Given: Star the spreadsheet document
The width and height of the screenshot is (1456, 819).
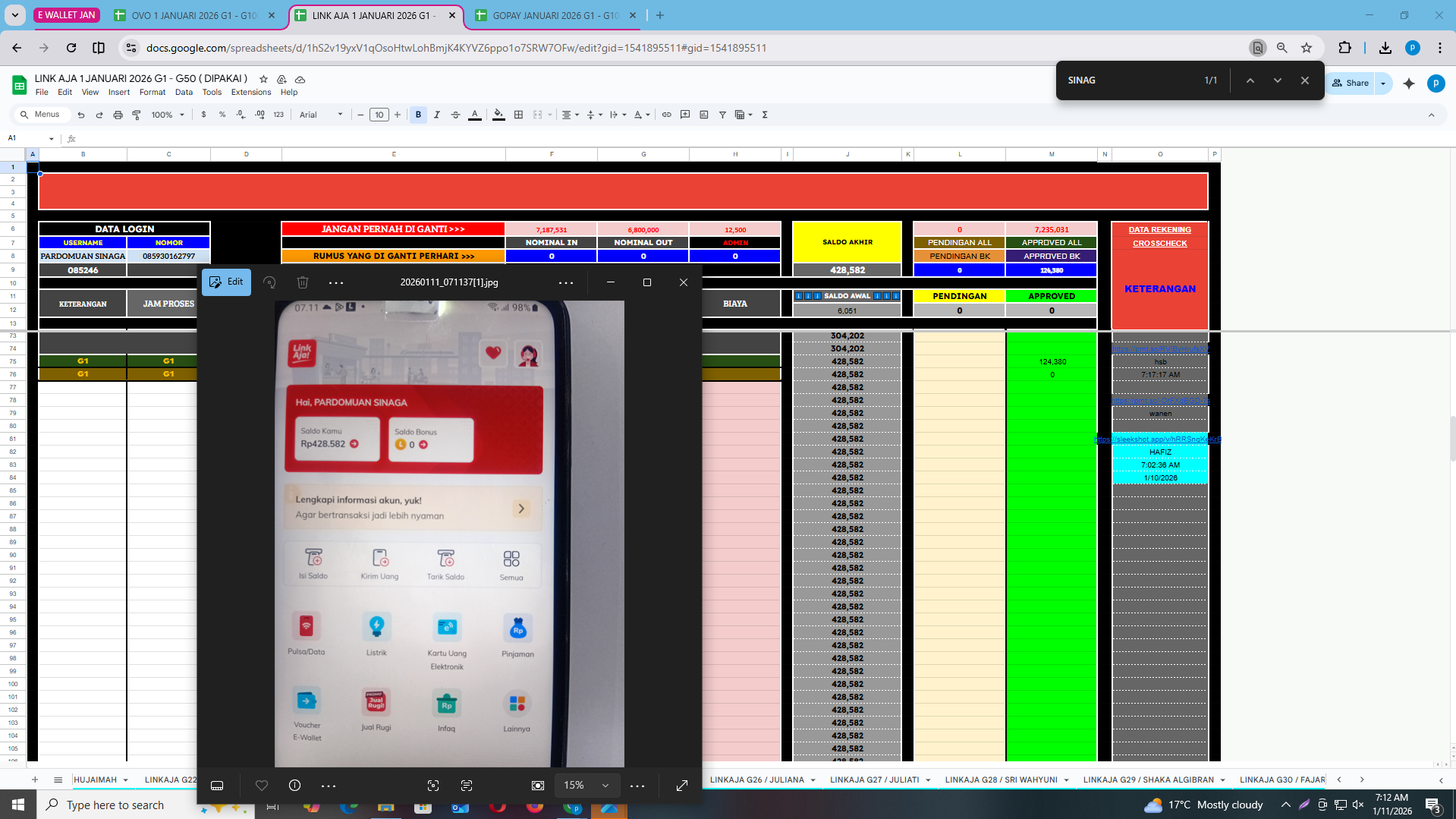Looking at the screenshot, I should [x=263, y=79].
